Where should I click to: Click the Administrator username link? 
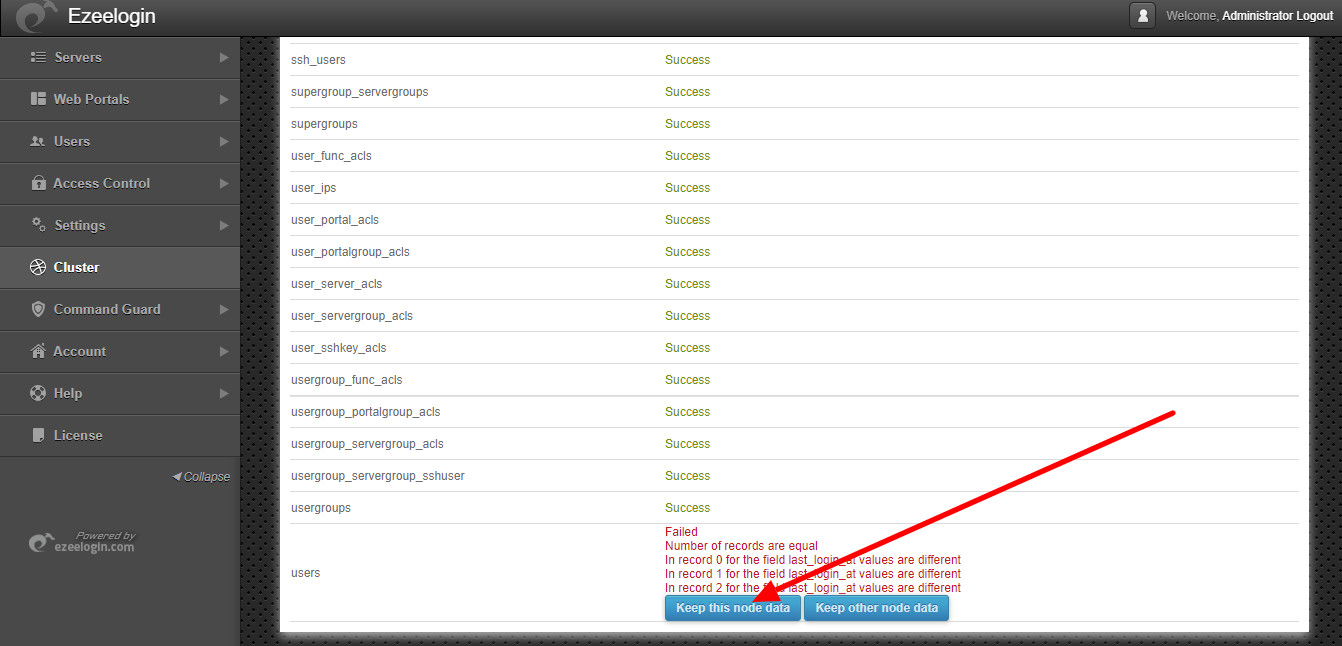(1257, 16)
